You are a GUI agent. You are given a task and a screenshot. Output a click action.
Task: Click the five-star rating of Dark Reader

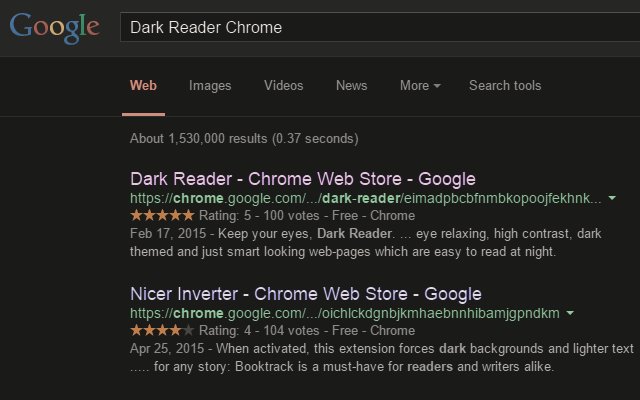pyautogui.click(x=162, y=215)
